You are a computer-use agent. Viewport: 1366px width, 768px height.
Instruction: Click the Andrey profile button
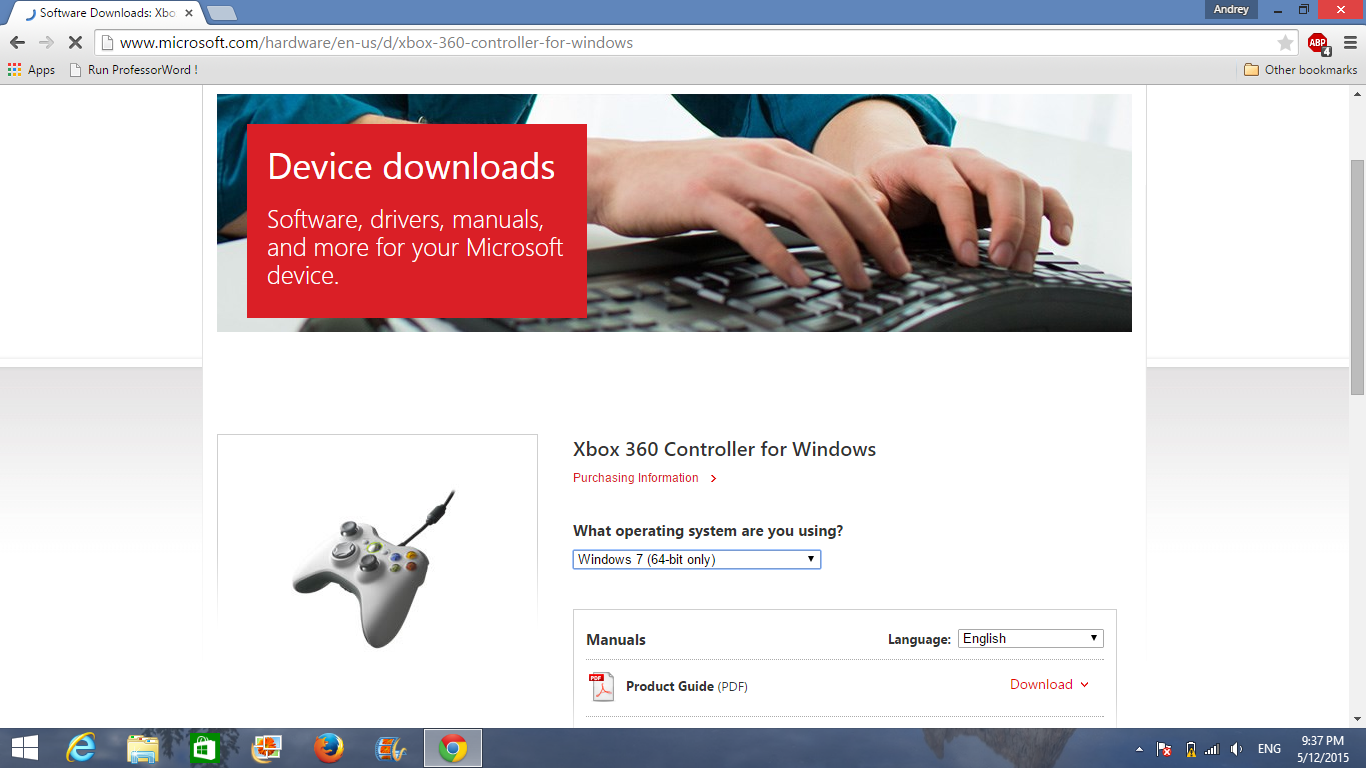coord(1231,10)
